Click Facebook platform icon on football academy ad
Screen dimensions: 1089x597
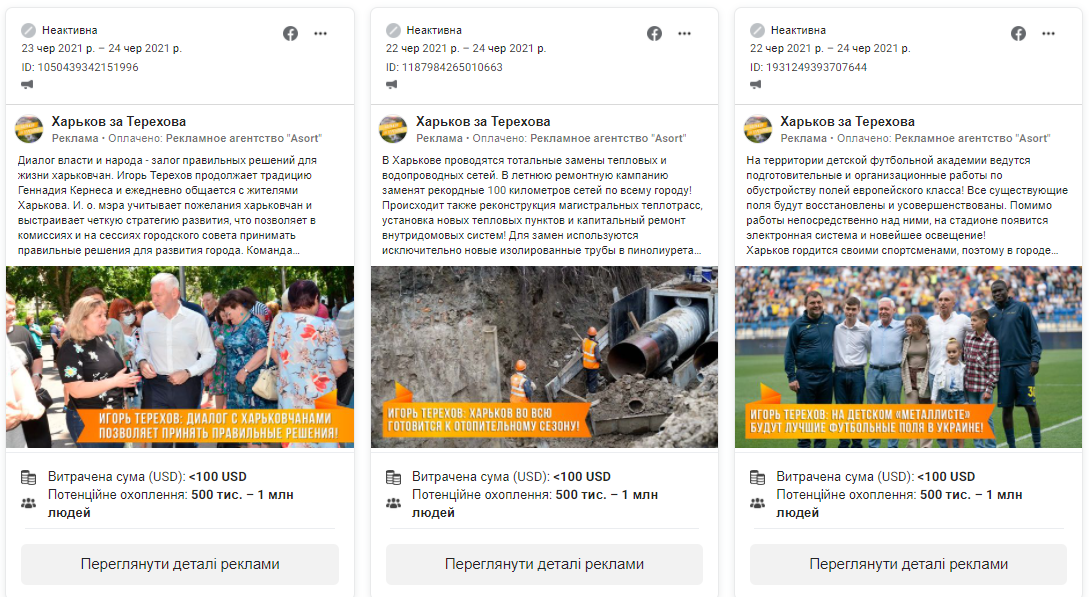[1019, 33]
